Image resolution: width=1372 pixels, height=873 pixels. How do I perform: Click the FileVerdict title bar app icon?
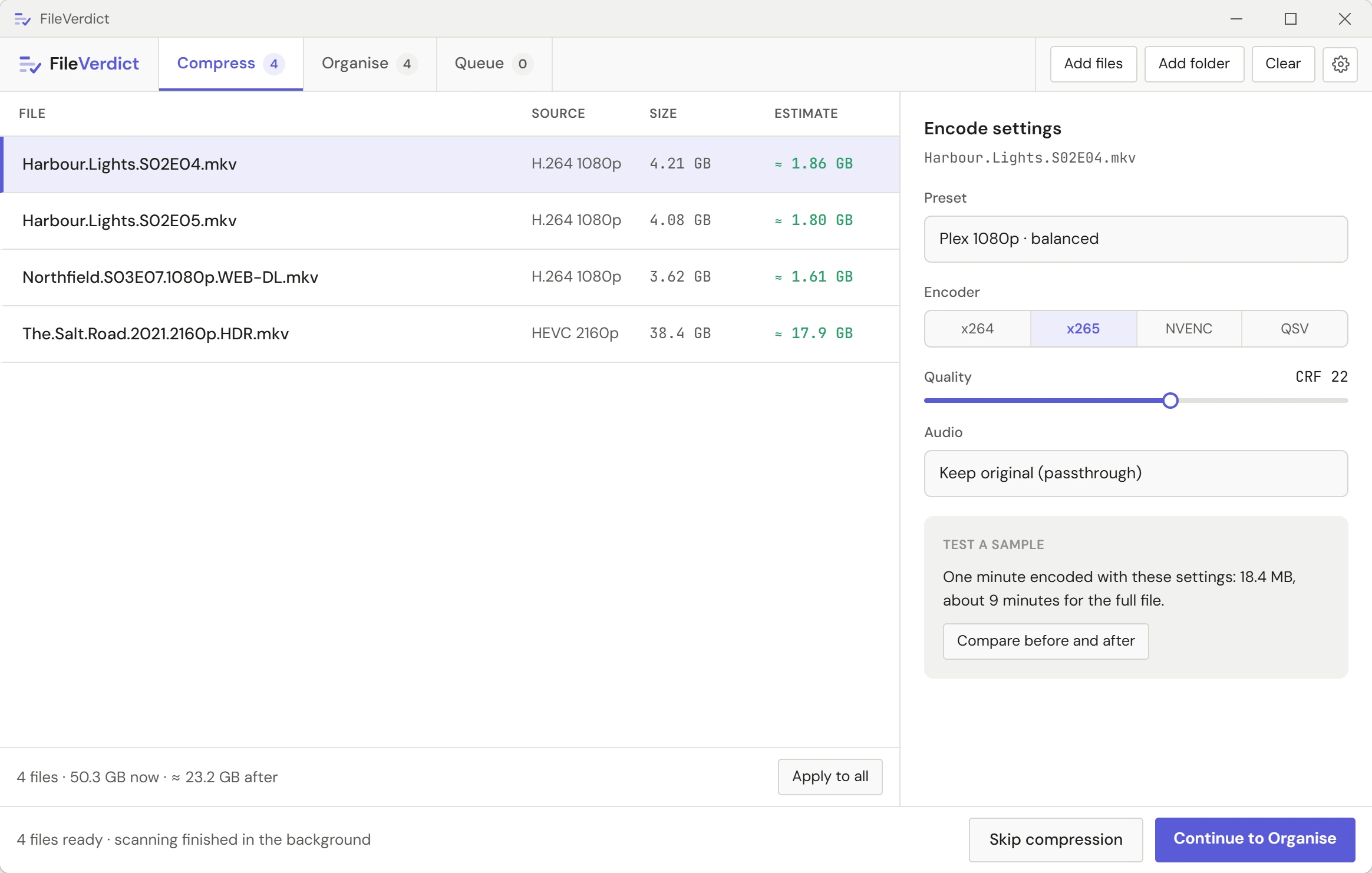(x=22, y=19)
